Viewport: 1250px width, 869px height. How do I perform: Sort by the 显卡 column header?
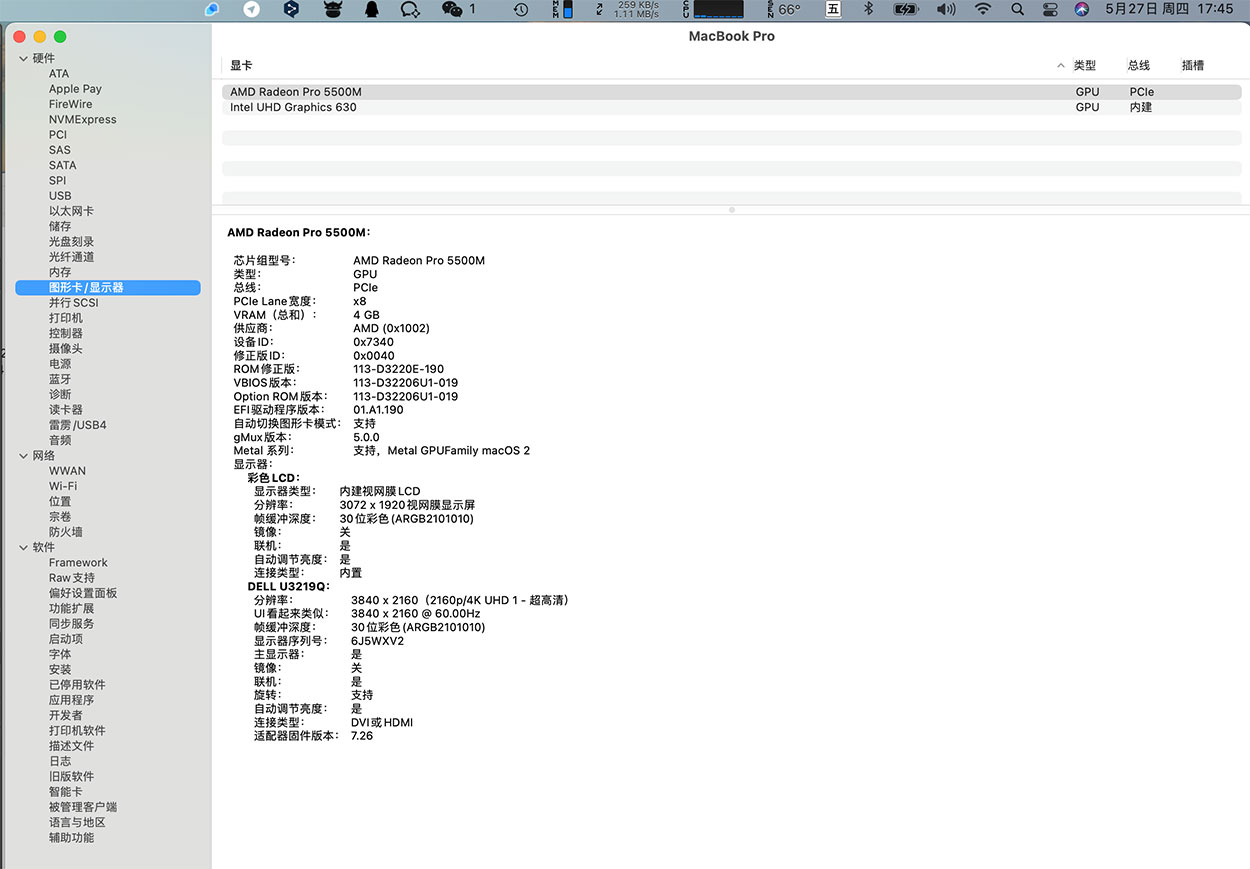(241, 65)
